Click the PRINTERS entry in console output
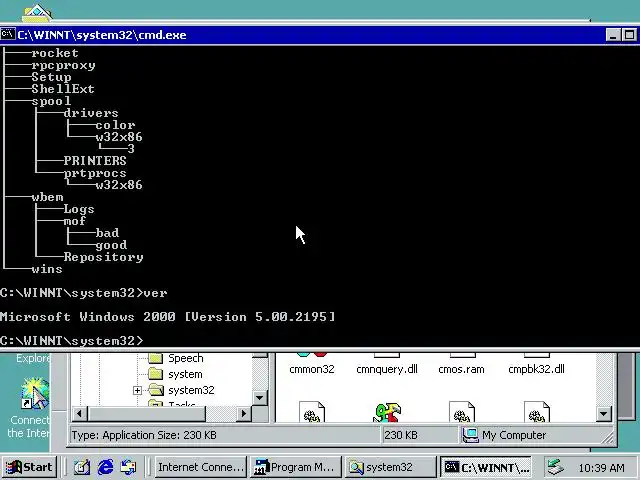 [95, 161]
